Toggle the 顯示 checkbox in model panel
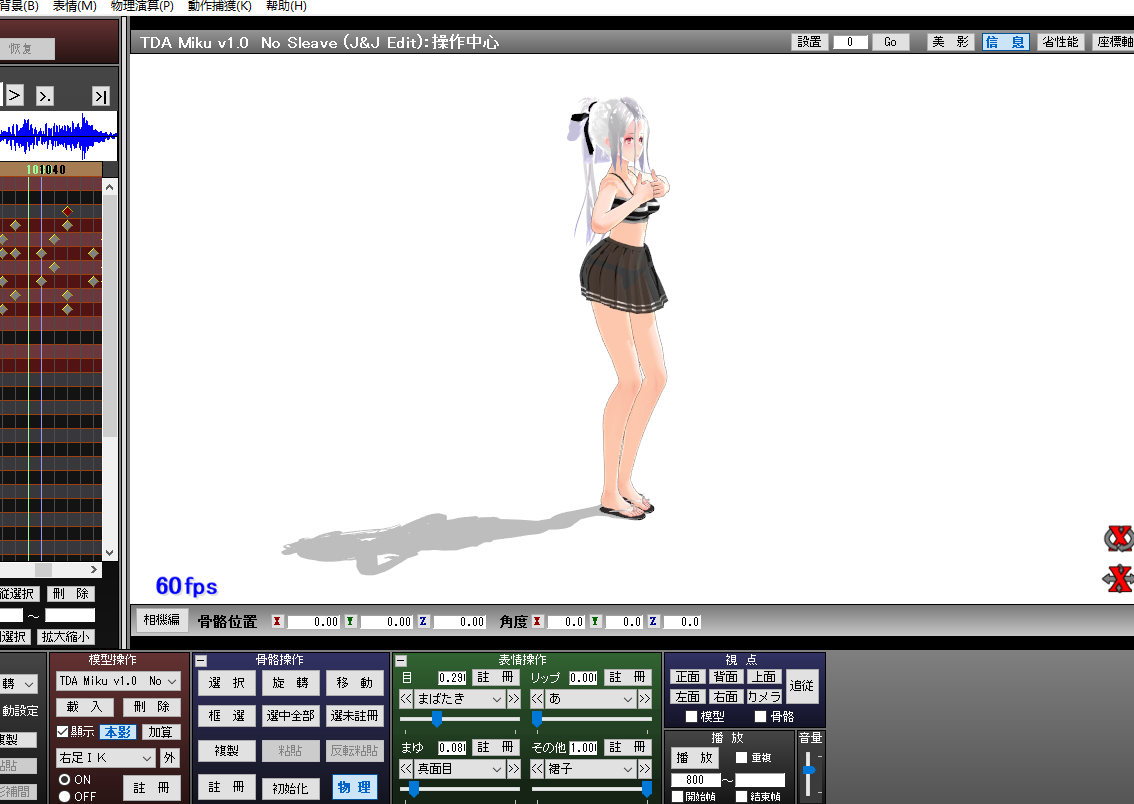Screen dimensions: 1134x804 62,731
